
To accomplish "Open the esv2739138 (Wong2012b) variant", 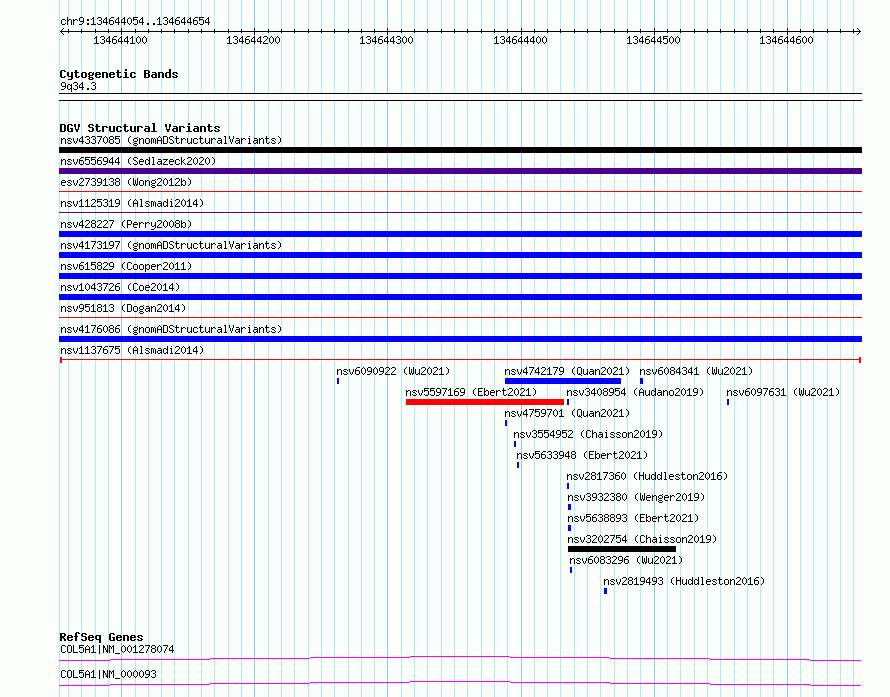I will tap(126, 182).
